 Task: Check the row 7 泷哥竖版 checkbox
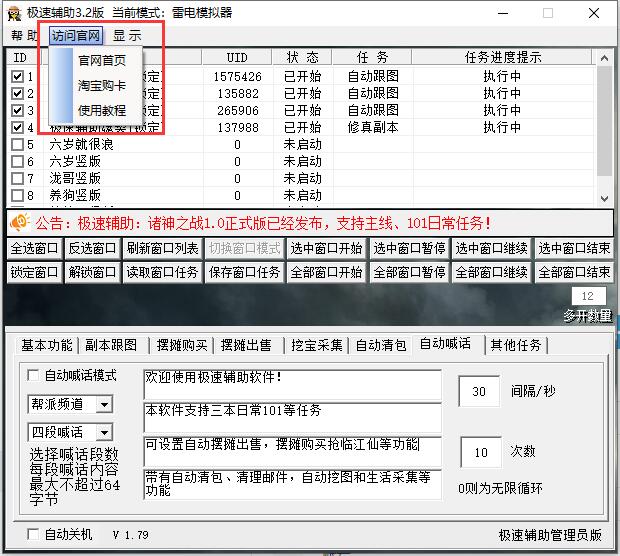click(17, 178)
